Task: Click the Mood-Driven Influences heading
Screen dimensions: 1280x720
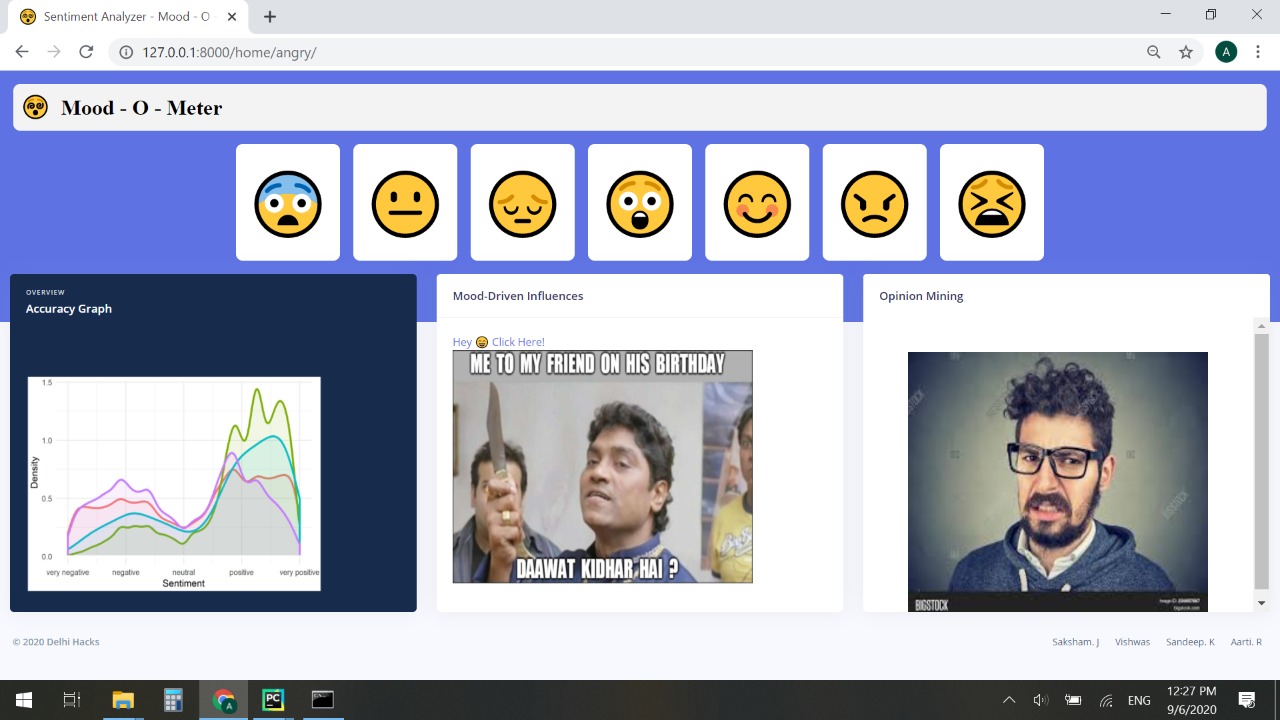Action: click(x=518, y=296)
